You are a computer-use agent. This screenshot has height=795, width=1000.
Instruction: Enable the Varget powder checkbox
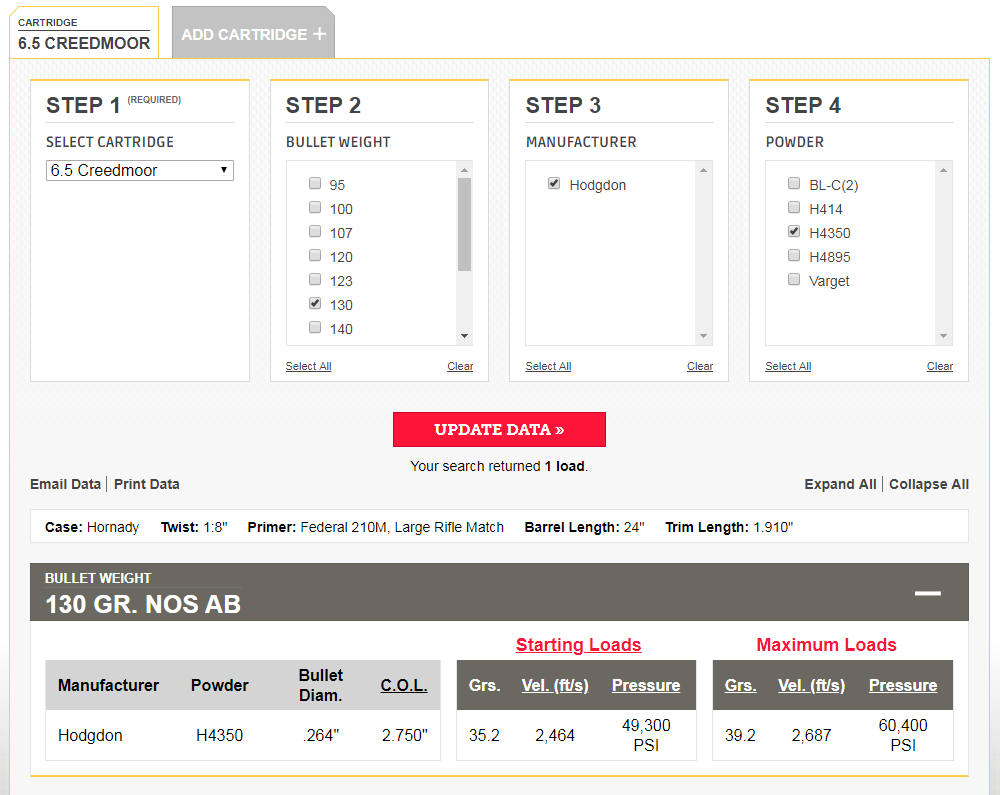(x=794, y=280)
